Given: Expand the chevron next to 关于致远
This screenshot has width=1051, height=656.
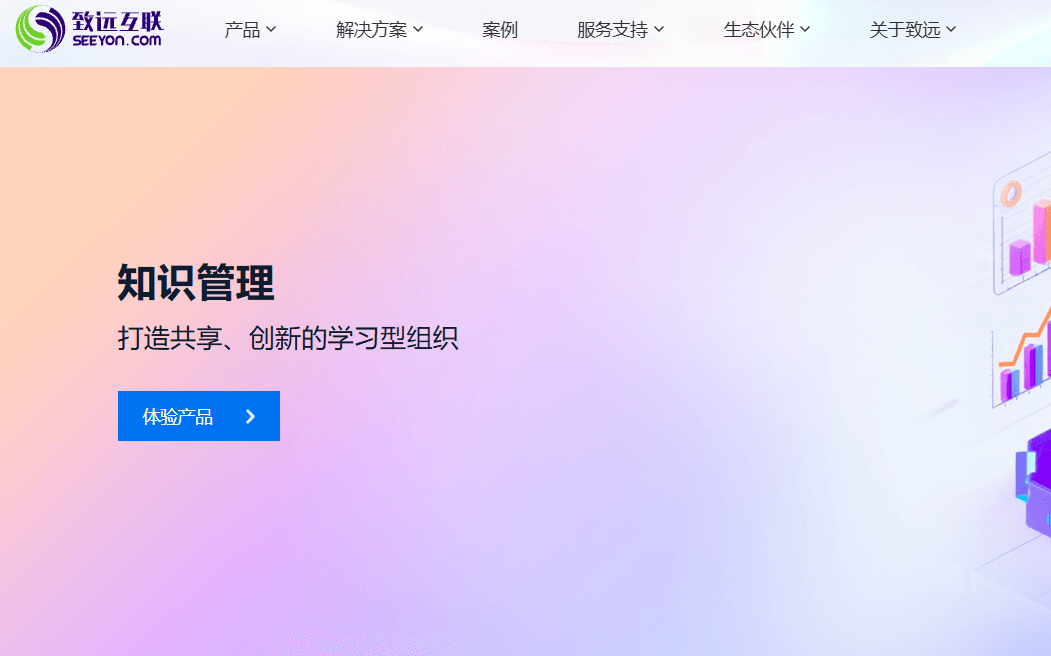Looking at the screenshot, I should [x=951, y=29].
